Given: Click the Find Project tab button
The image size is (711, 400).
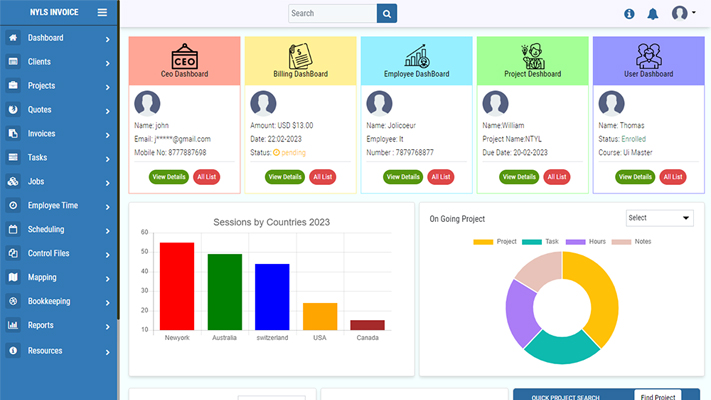Looking at the screenshot, I should tap(658, 395).
